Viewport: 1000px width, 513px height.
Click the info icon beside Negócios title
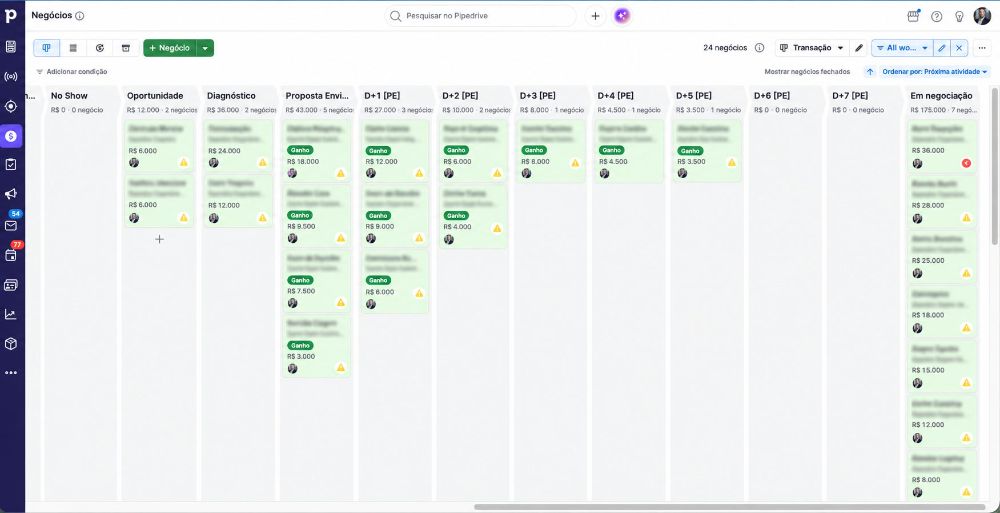click(80, 16)
